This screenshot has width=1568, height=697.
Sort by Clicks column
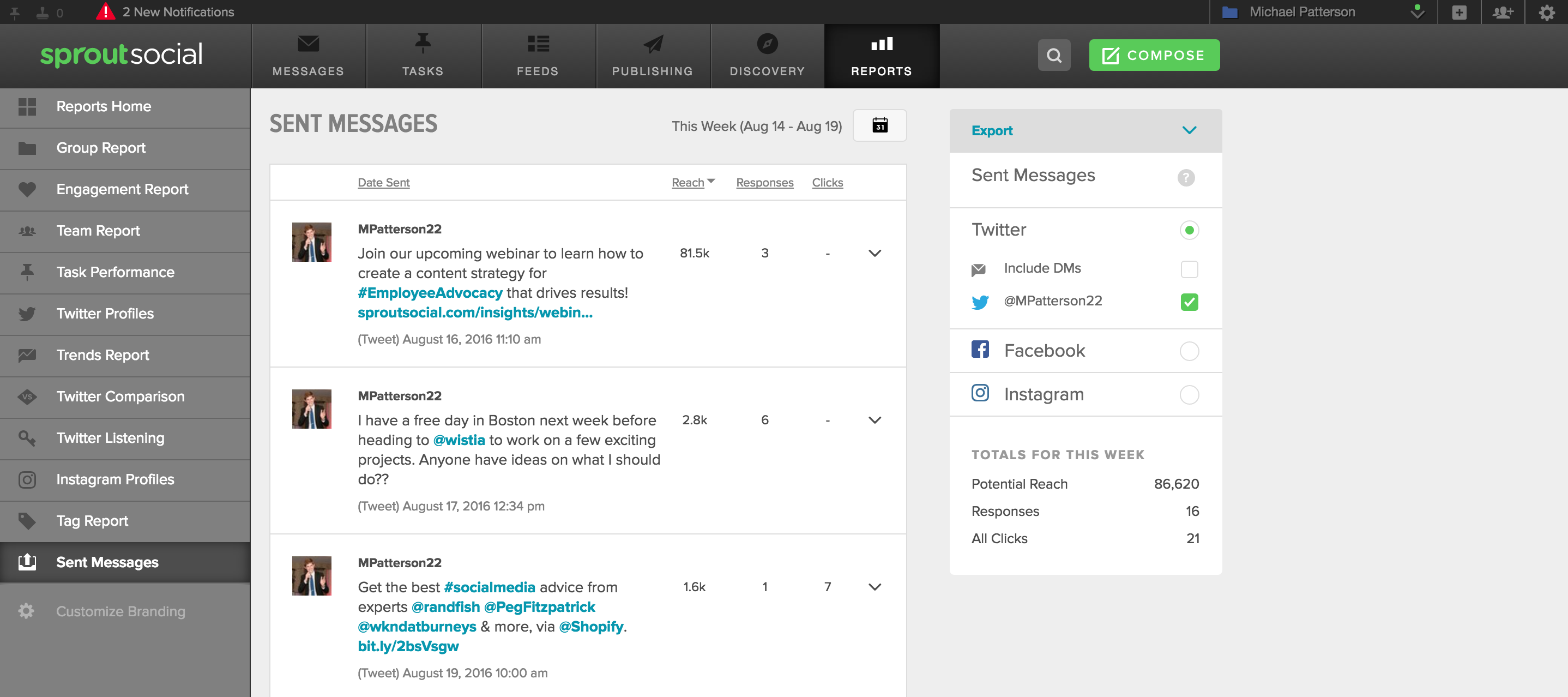[x=827, y=183]
